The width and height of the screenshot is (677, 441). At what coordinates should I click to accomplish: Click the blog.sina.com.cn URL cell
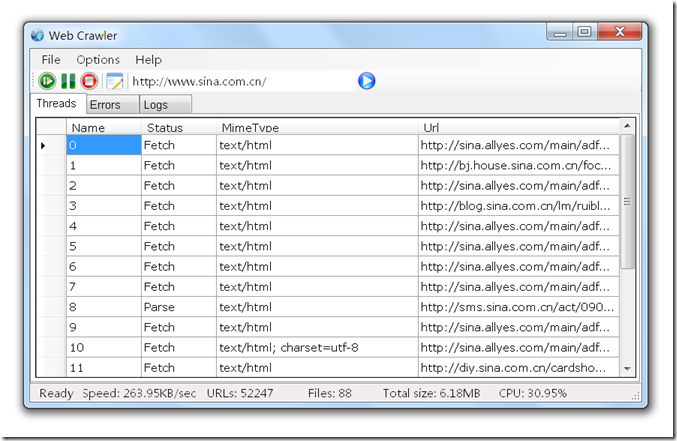(519, 206)
